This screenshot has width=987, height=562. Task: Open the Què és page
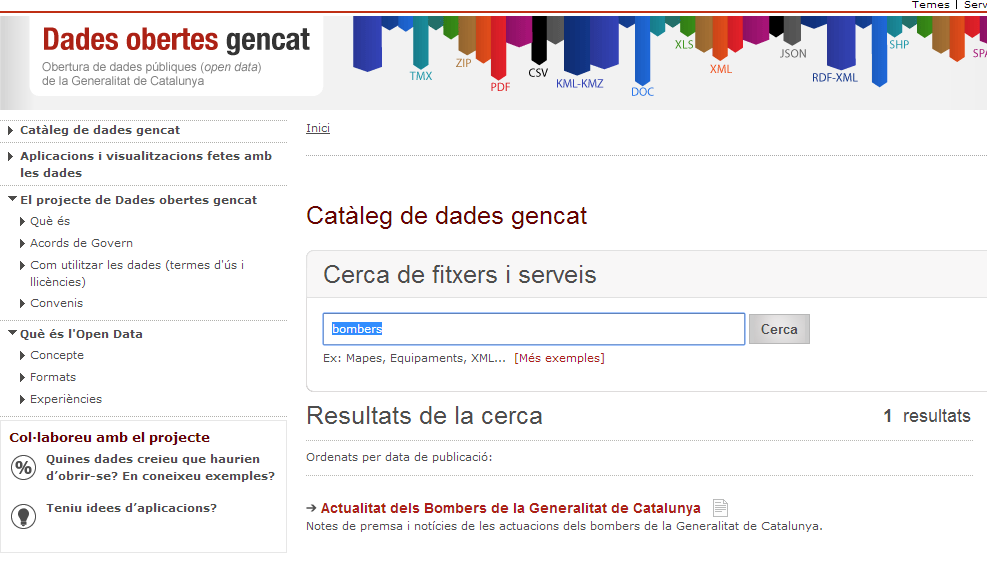point(50,222)
